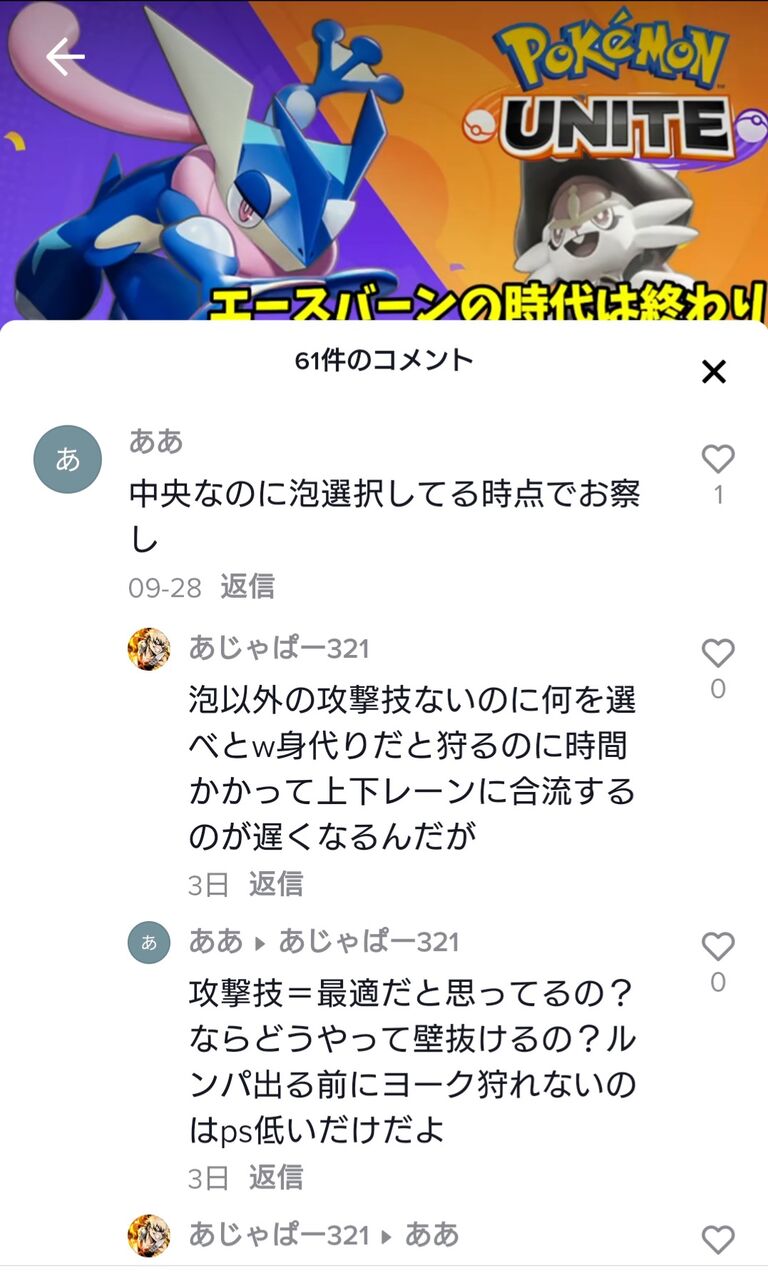
Task: Like the last comment by あじゃぱー321
Action: coord(717,1240)
